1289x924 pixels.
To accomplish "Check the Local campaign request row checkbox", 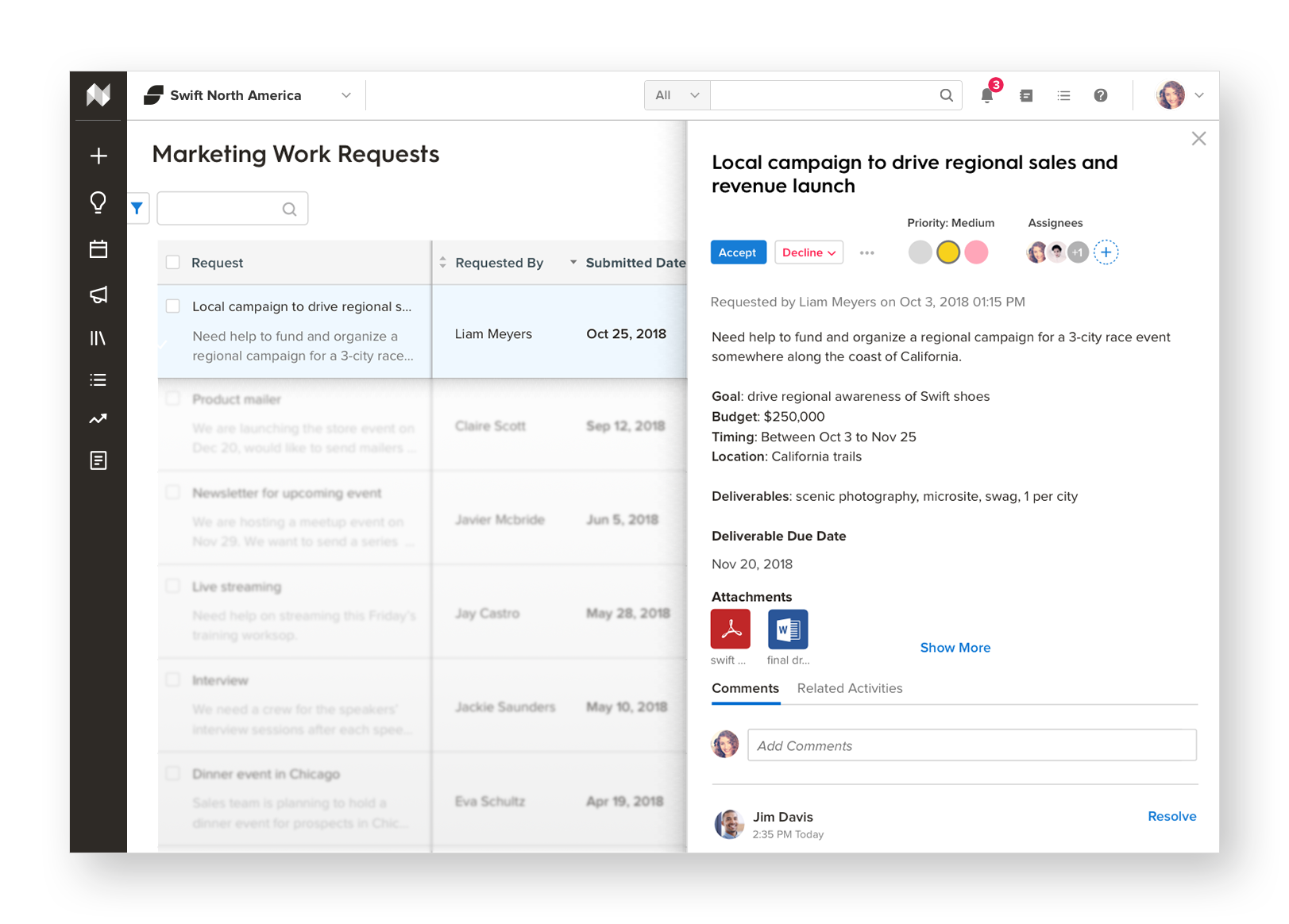I will click(x=173, y=306).
